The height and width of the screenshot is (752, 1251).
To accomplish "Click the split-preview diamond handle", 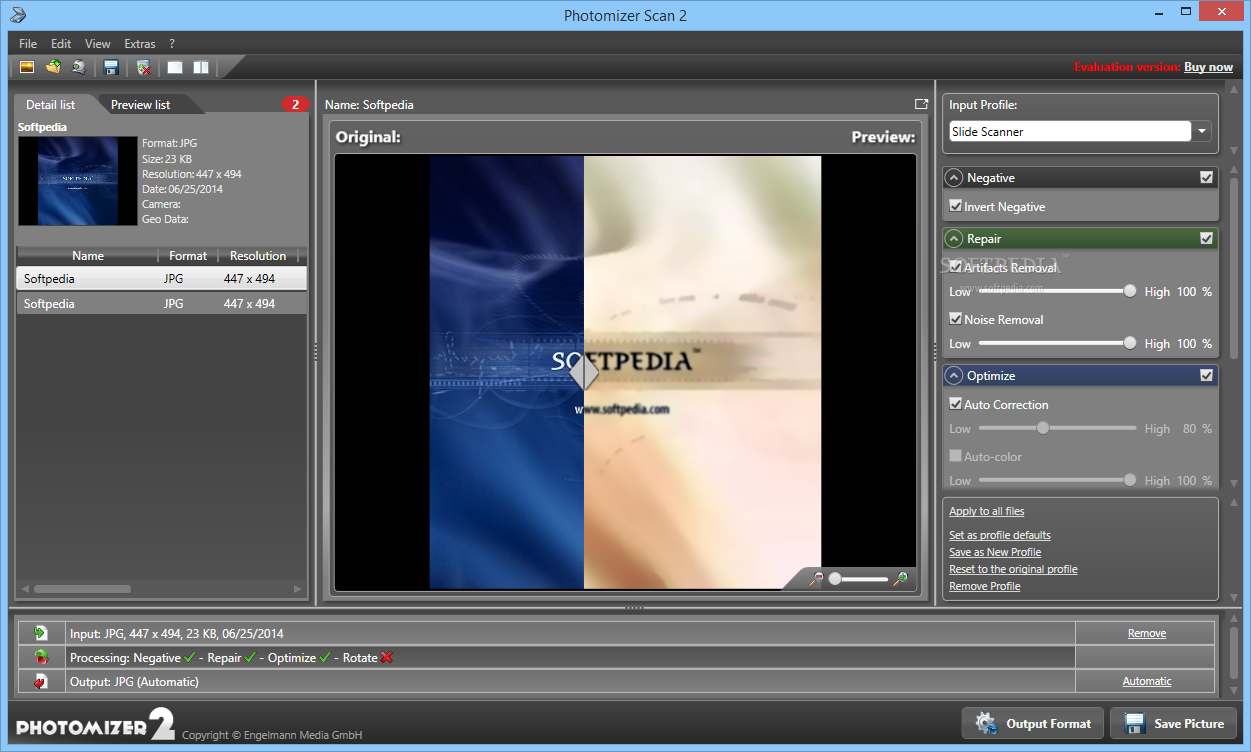I will click(584, 373).
